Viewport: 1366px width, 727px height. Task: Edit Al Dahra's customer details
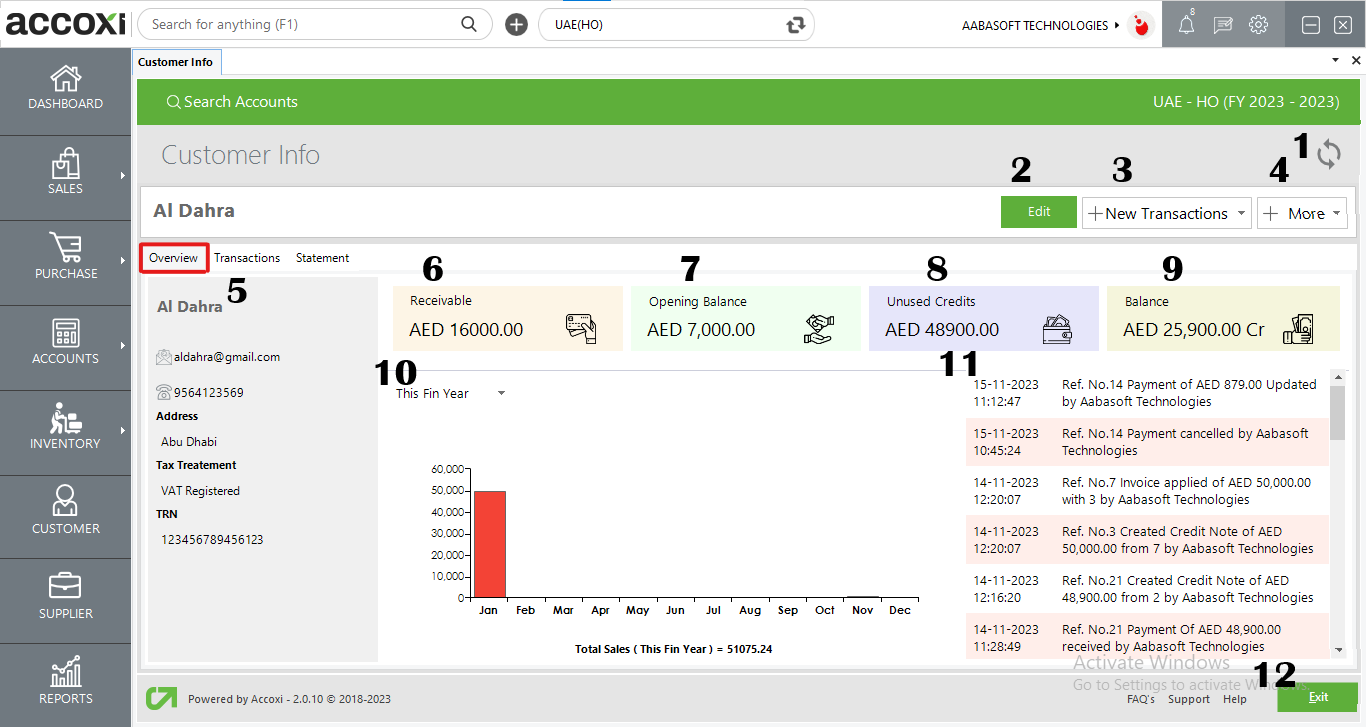(x=1038, y=212)
